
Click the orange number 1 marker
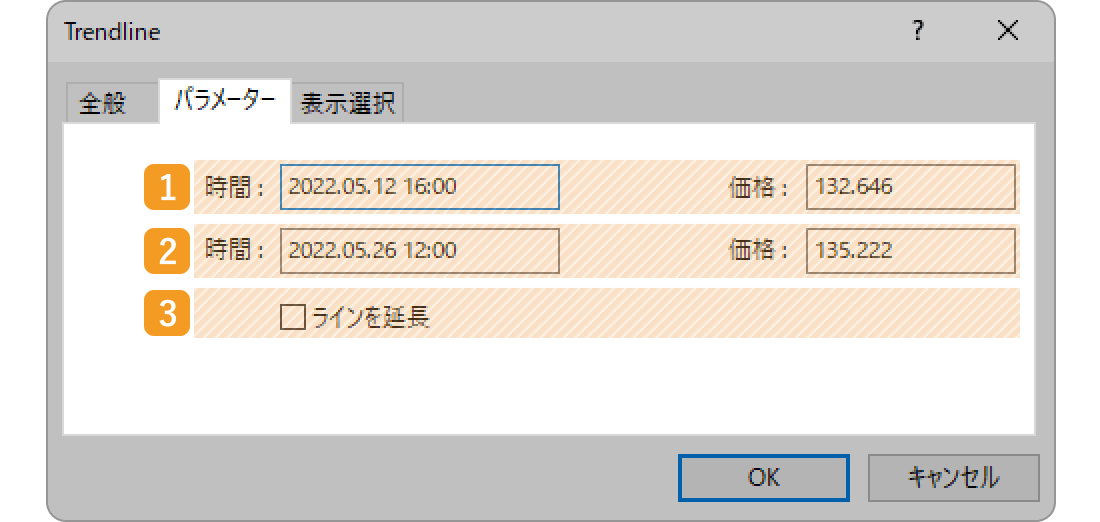pos(167,187)
